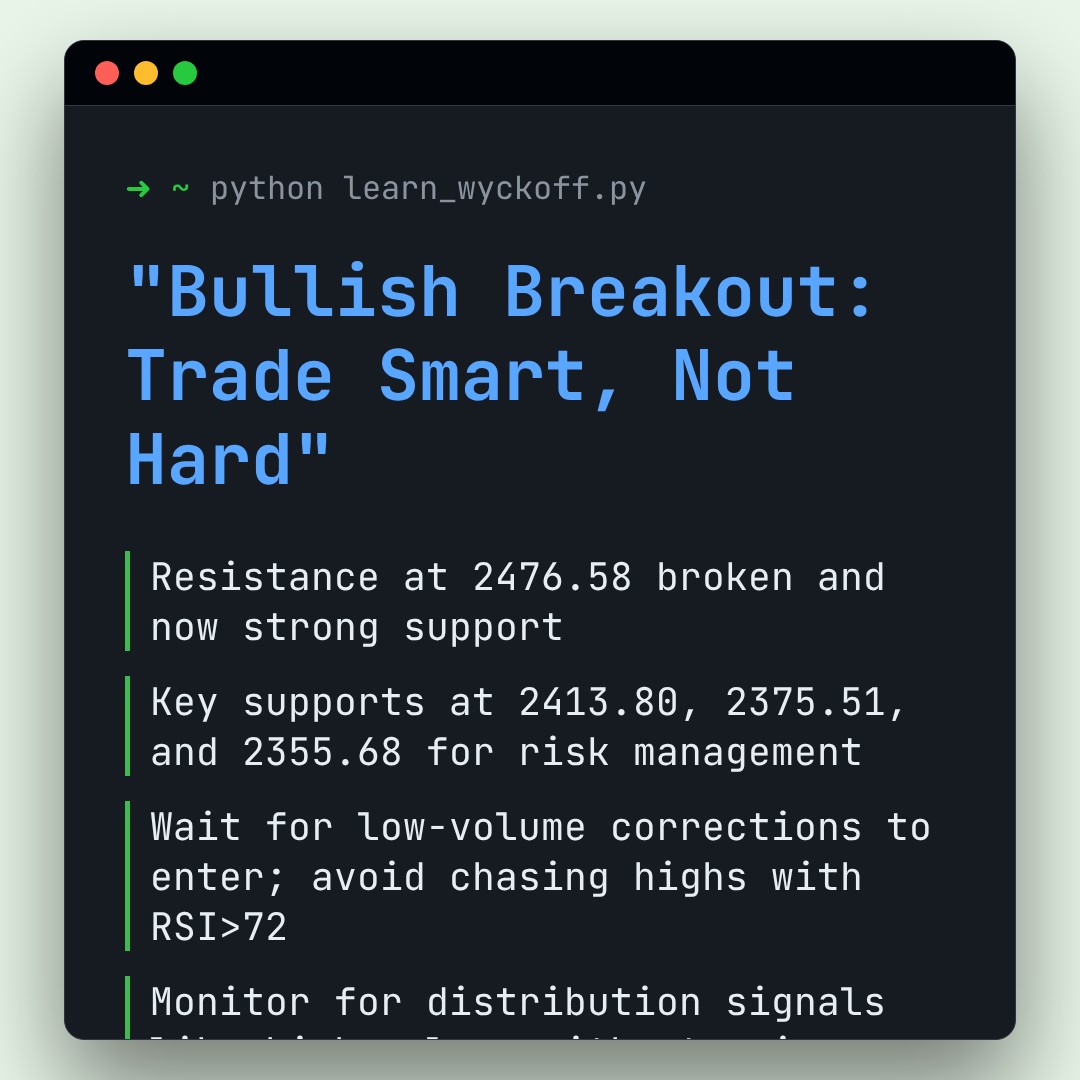The height and width of the screenshot is (1080, 1080).
Task: Click the word python in the prompt
Action: coord(267,188)
